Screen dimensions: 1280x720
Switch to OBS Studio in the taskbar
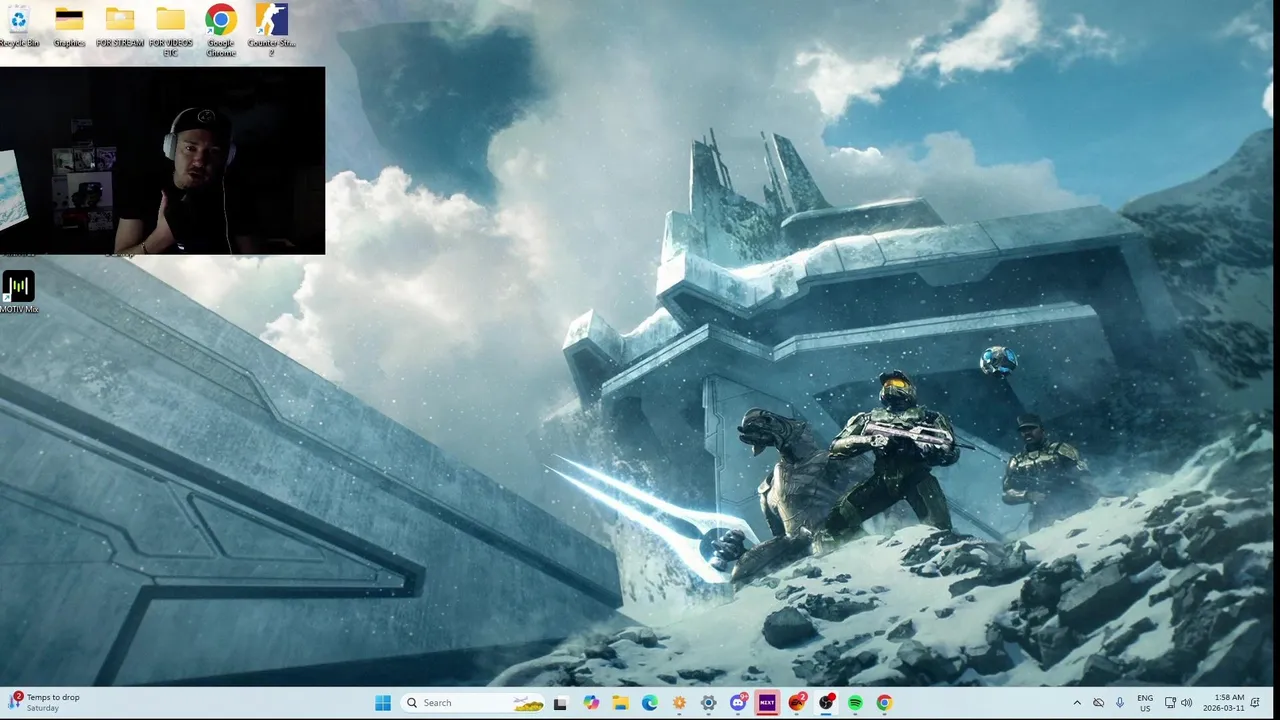pos(826,703)
